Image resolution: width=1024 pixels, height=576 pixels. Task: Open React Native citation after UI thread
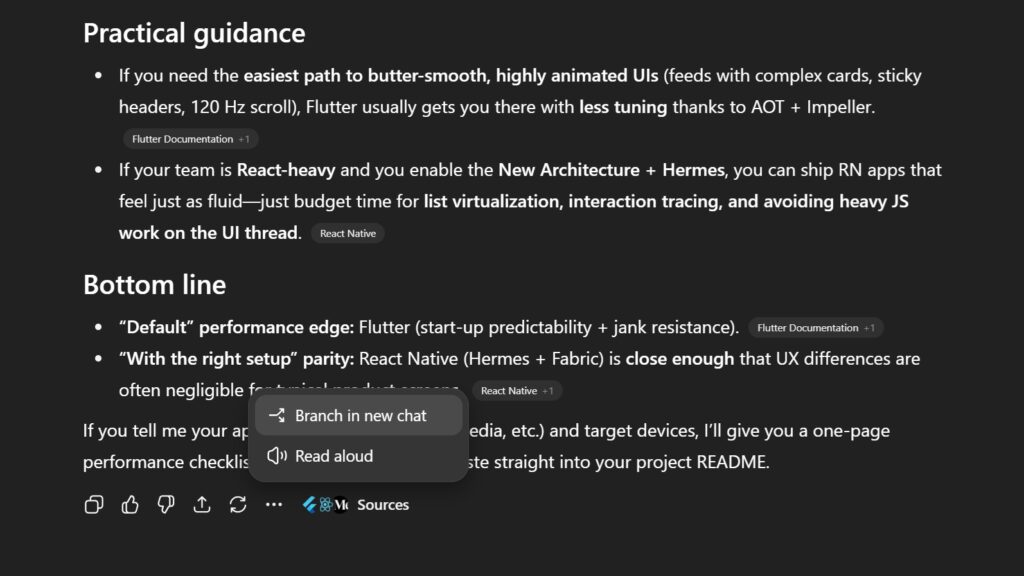point(347,233)
